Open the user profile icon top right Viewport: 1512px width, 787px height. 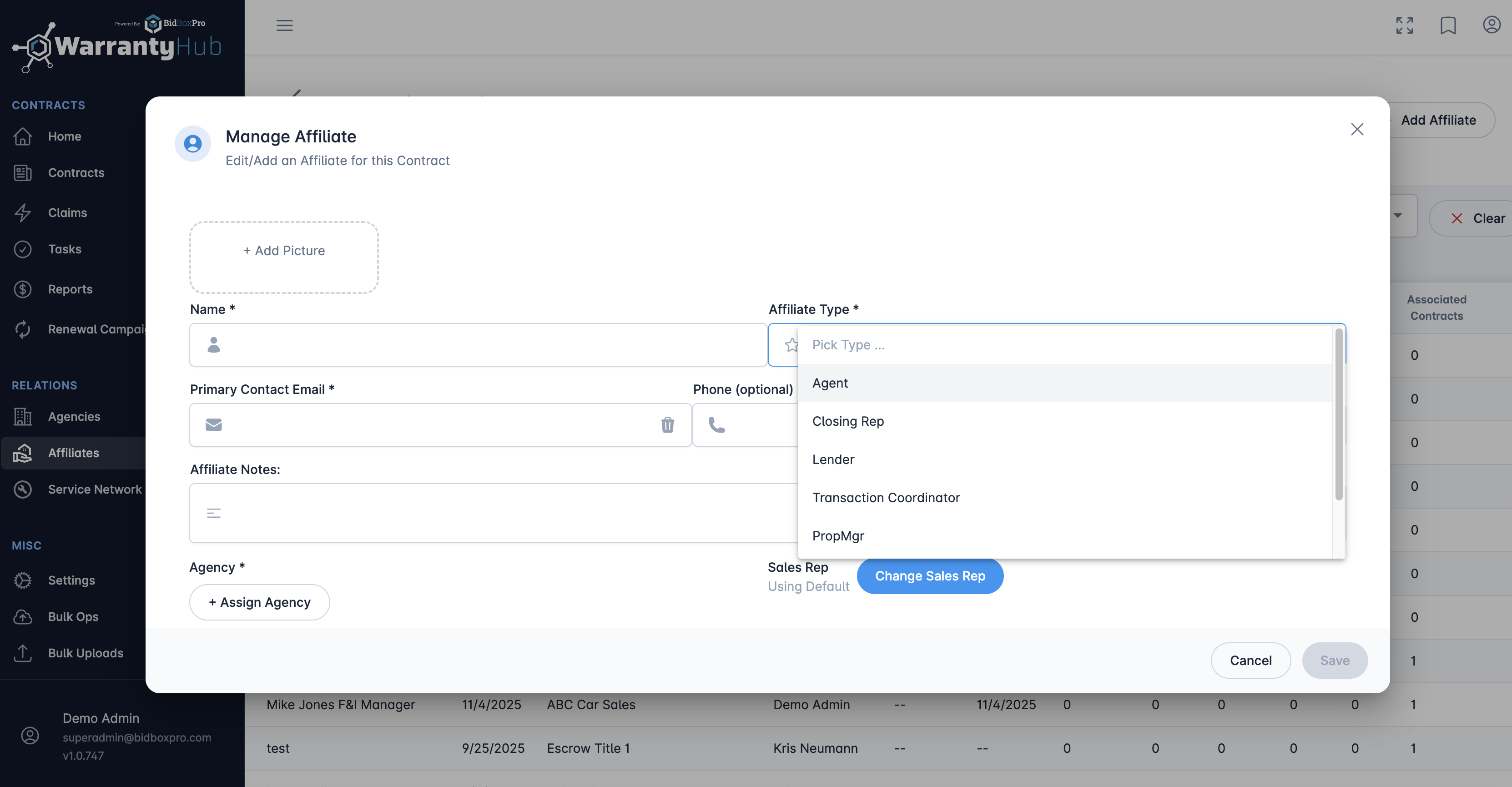1492,25
